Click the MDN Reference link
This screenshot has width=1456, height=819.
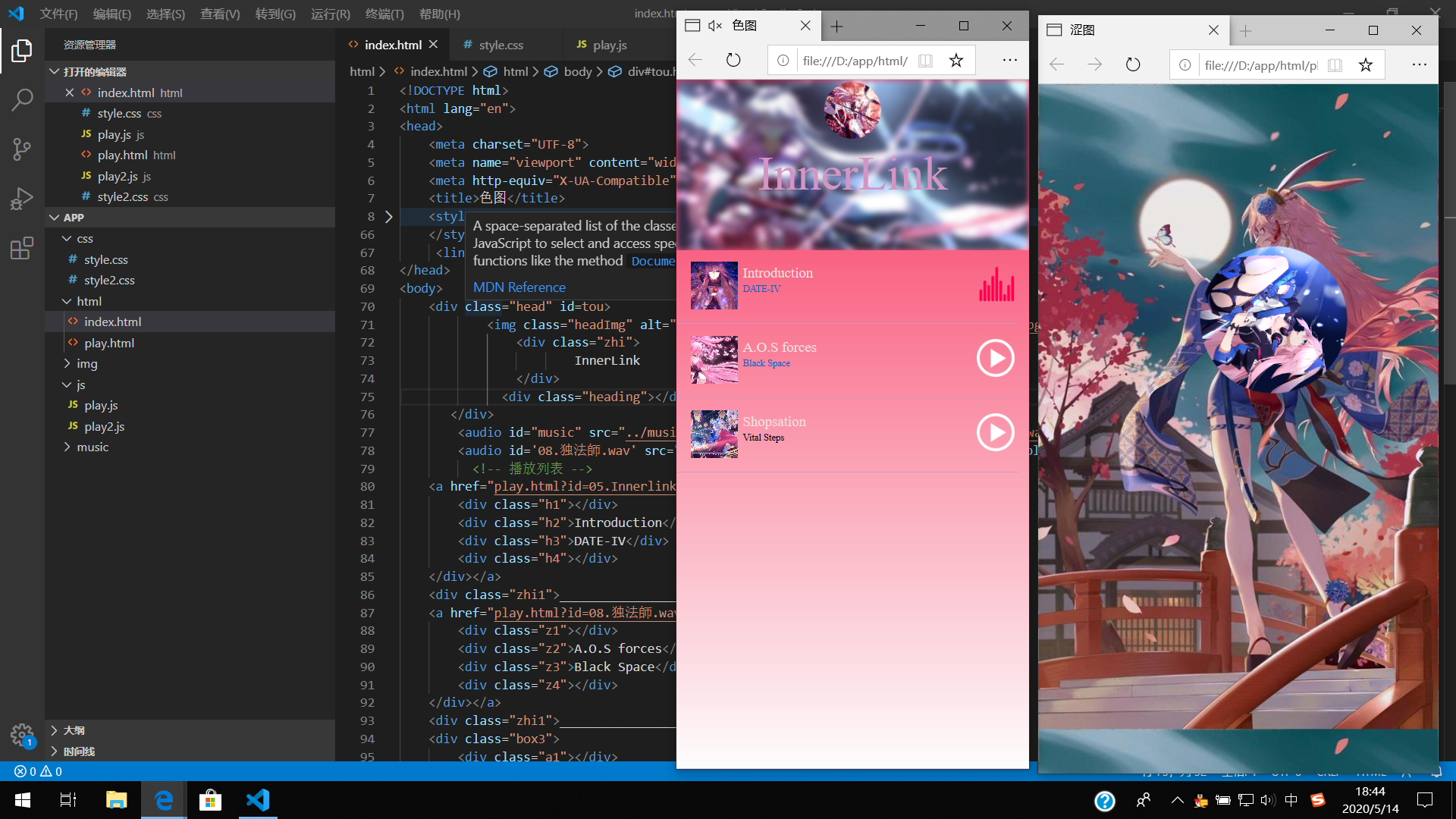coord(519,287)
